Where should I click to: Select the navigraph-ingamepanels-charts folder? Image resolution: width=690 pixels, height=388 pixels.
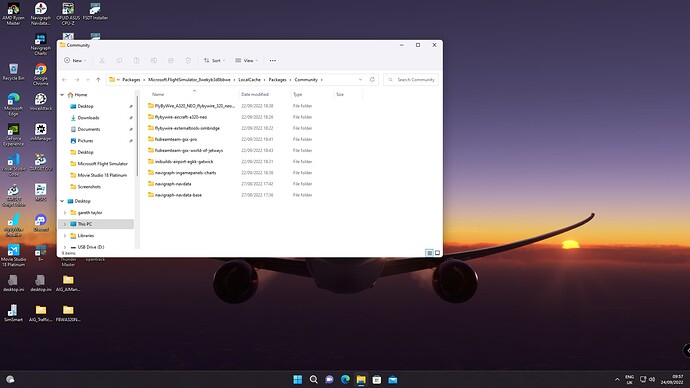(182, 172)
